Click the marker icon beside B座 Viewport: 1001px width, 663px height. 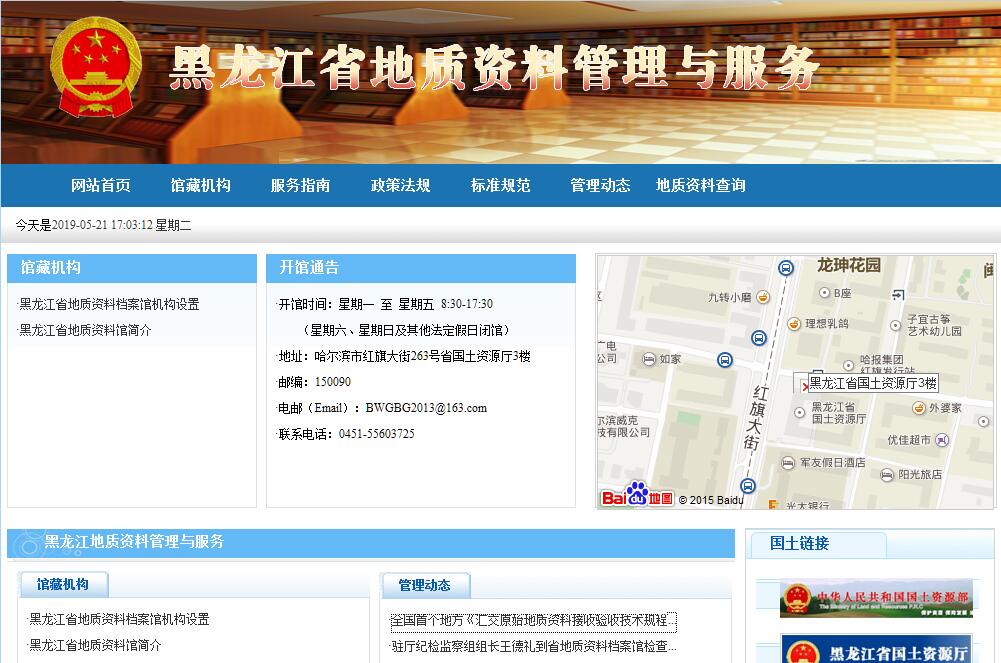click(824, 293)
